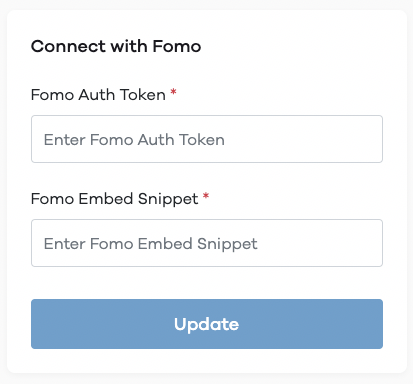Click the word Fomo in the card heading

point(177,46)
